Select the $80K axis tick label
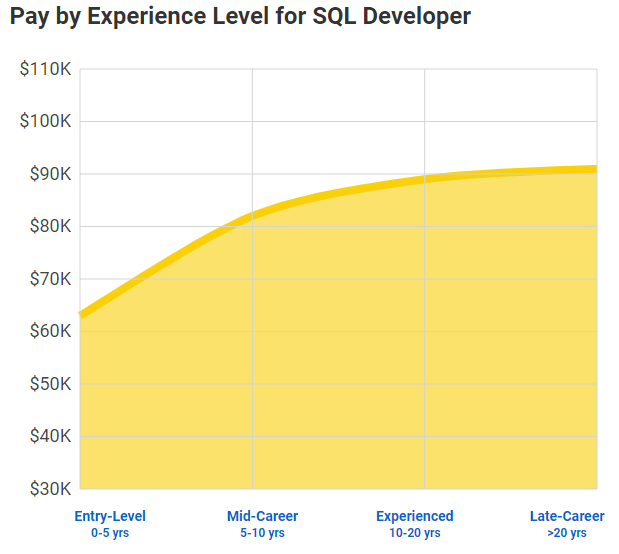This screenshot has width=619, height=554. pos(48,226)
